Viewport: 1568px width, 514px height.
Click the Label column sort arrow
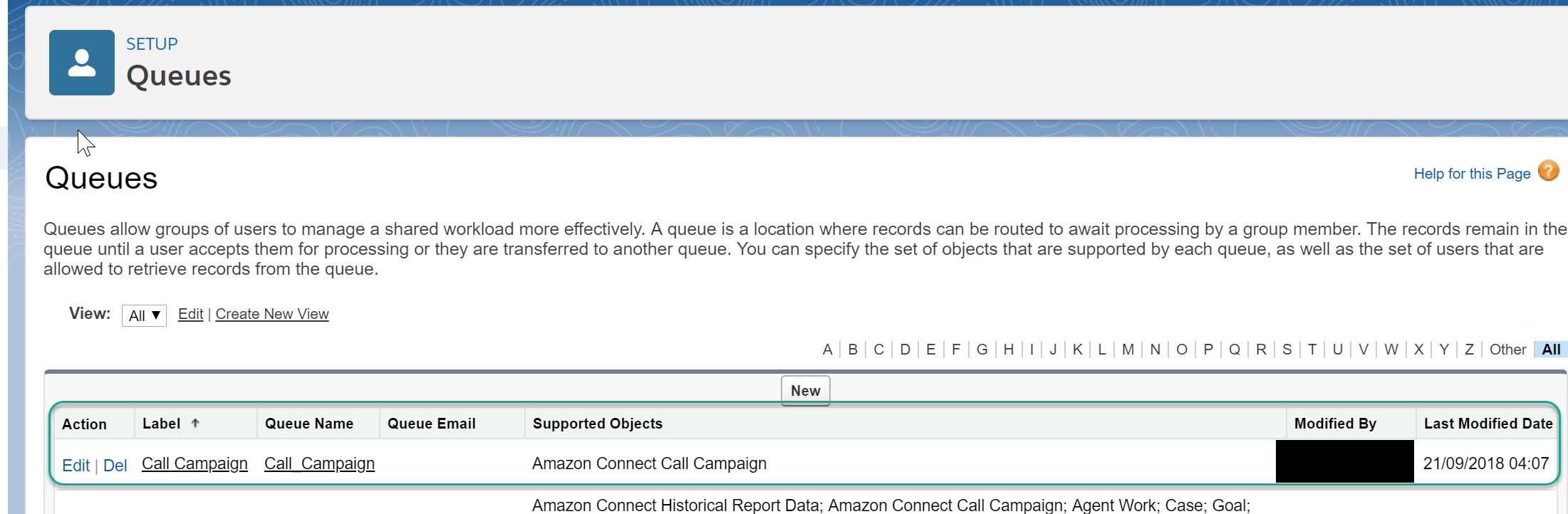195,423
